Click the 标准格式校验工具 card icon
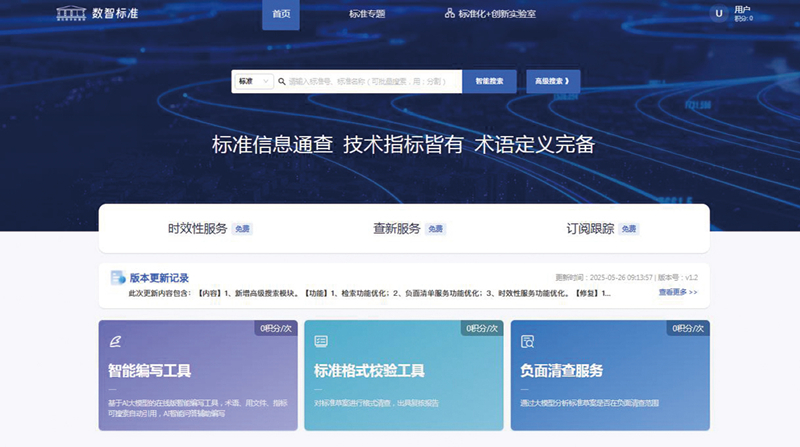 (x=321, y=342)
